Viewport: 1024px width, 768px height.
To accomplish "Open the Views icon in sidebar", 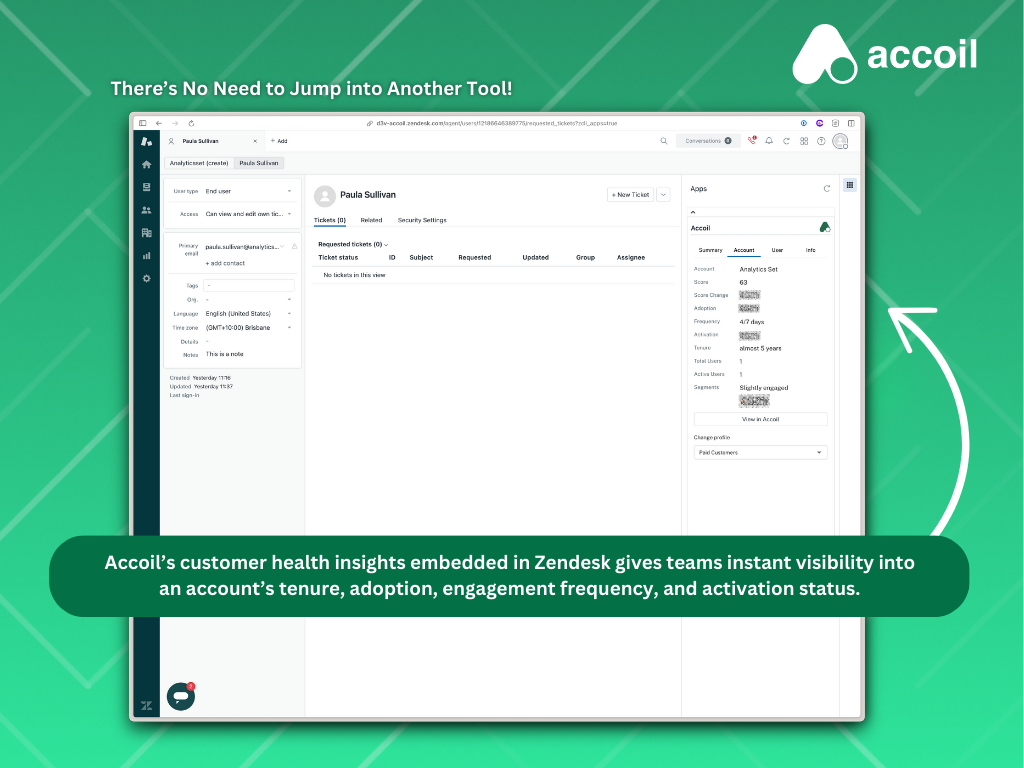I will click(x=147, y=187).
